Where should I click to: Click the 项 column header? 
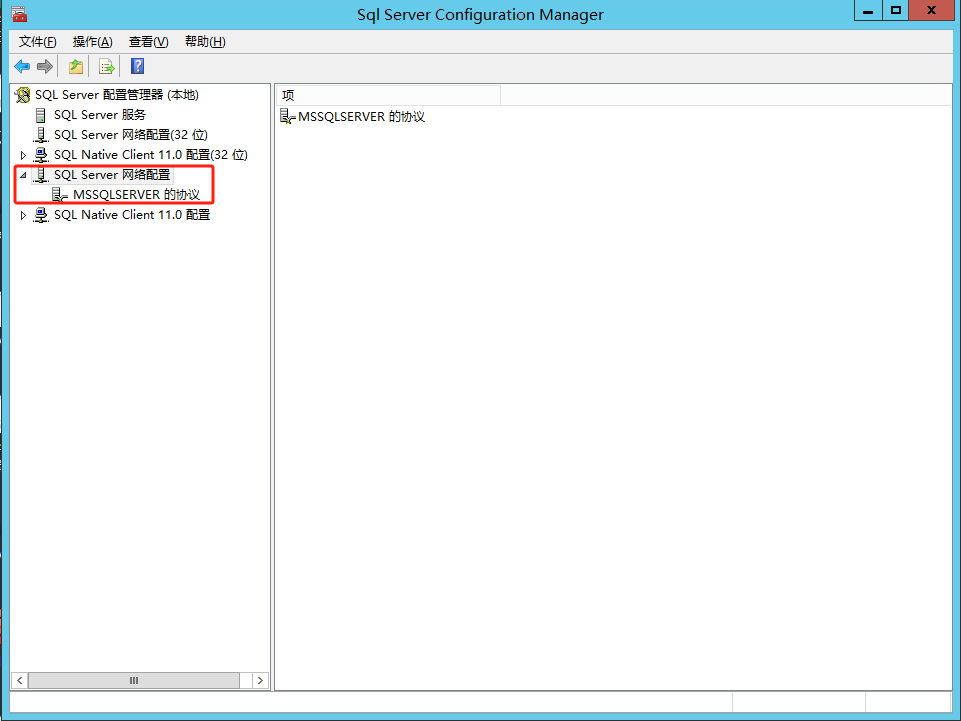[389, 95]
